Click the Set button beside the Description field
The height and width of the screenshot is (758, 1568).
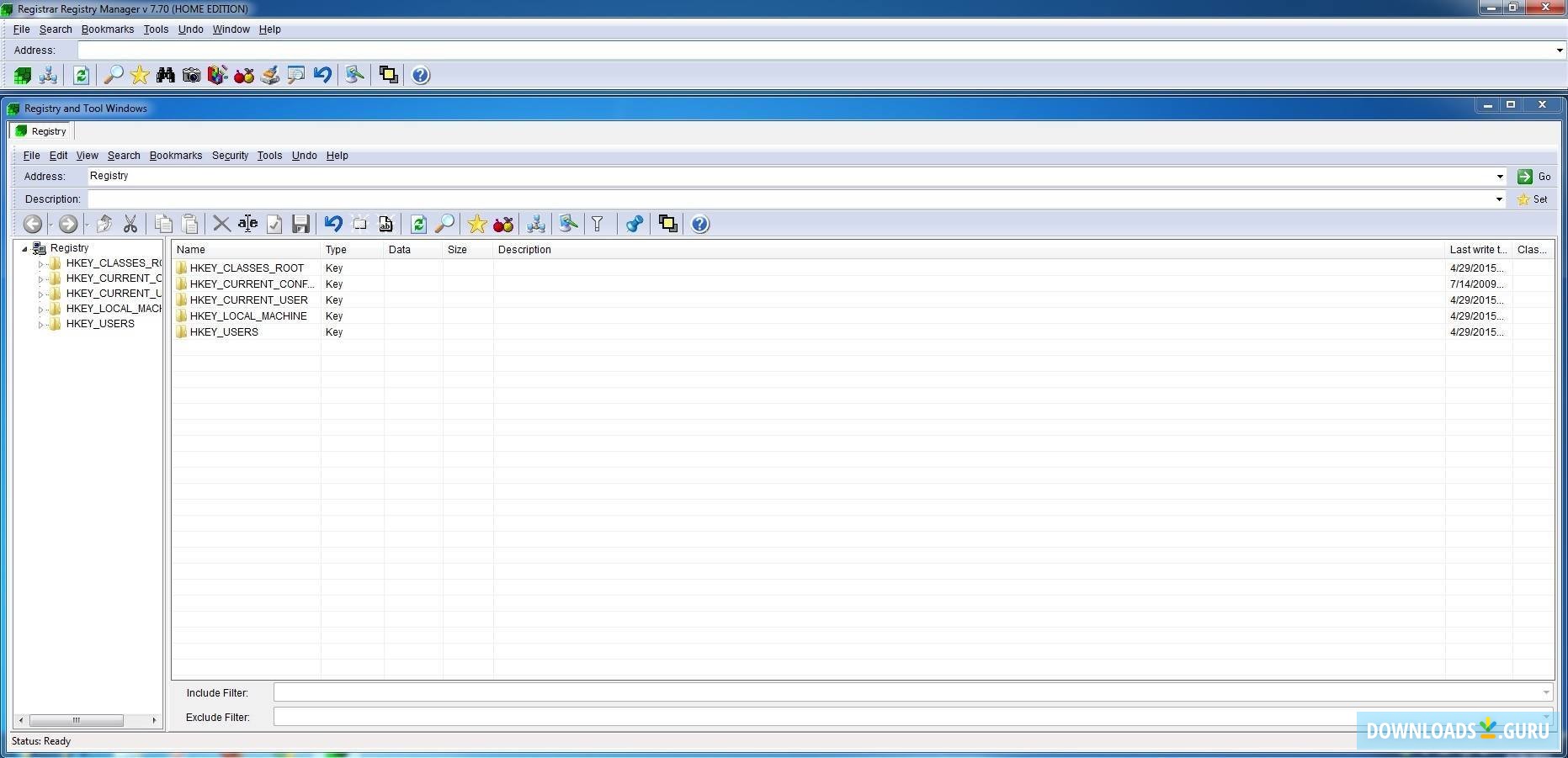pyautogui.click(x=1533, y=199)
